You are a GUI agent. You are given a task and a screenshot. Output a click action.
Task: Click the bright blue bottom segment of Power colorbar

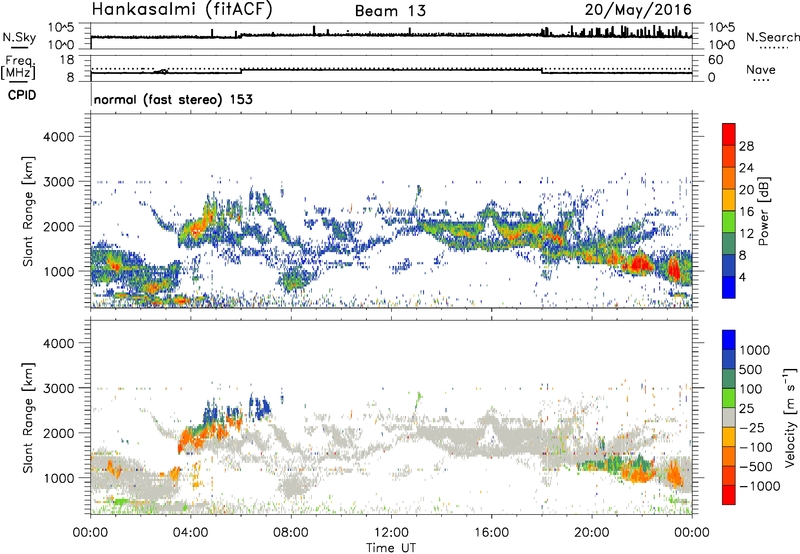[729, 287]
